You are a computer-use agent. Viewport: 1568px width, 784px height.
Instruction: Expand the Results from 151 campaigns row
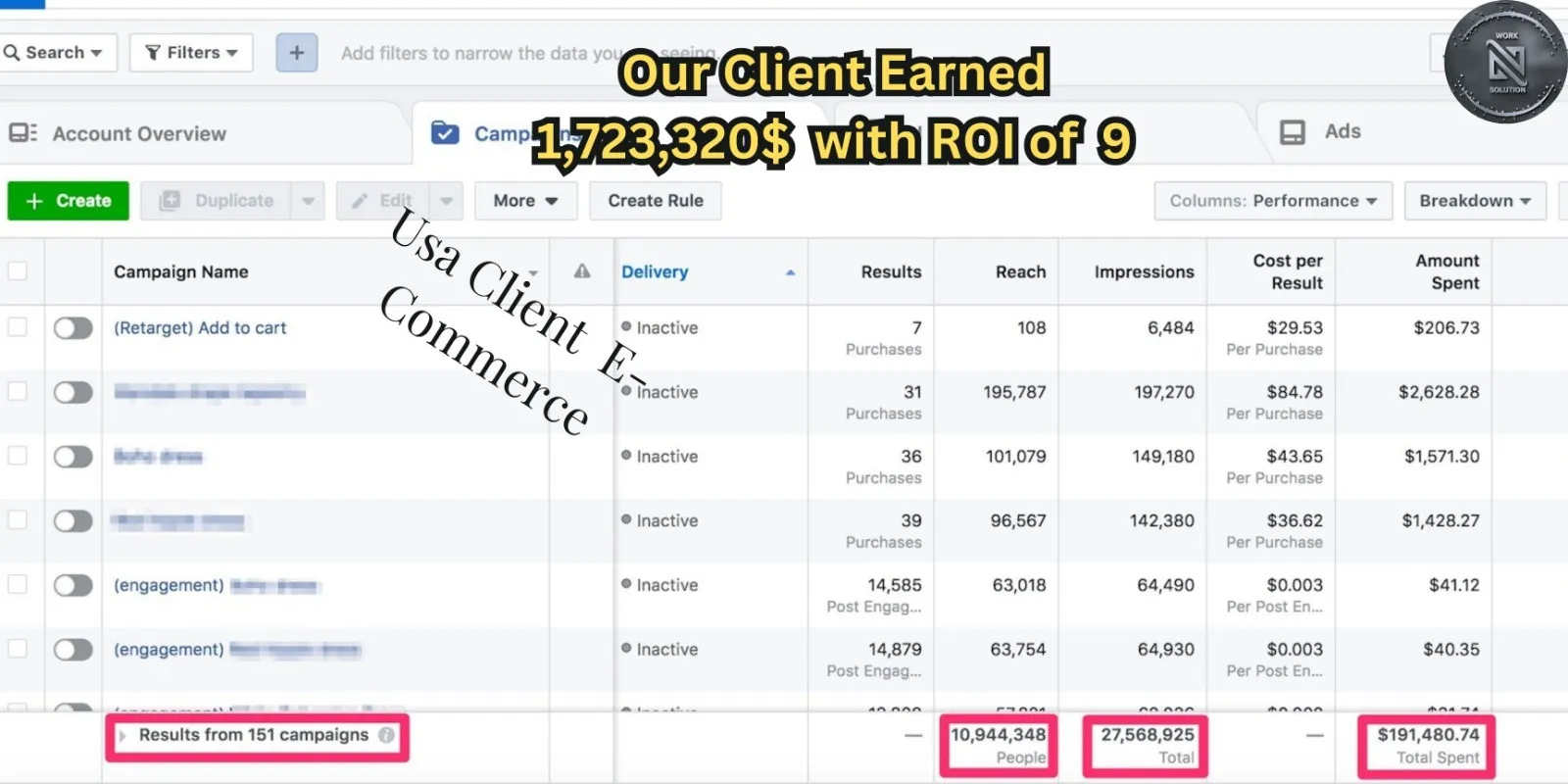point(122,736)
